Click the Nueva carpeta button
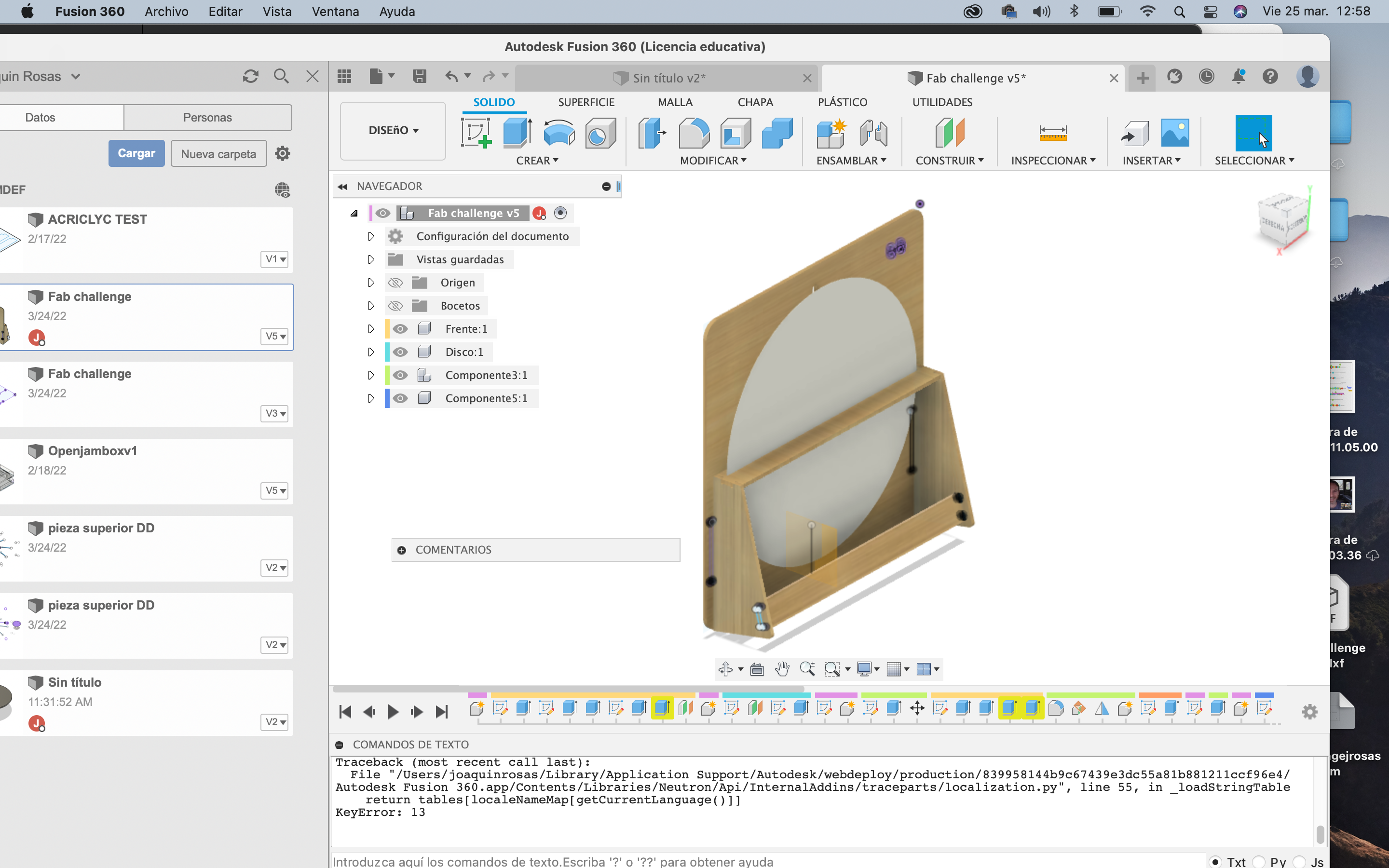The width and height of the screenshot is (1389, 868). click(x=218, y=154)
